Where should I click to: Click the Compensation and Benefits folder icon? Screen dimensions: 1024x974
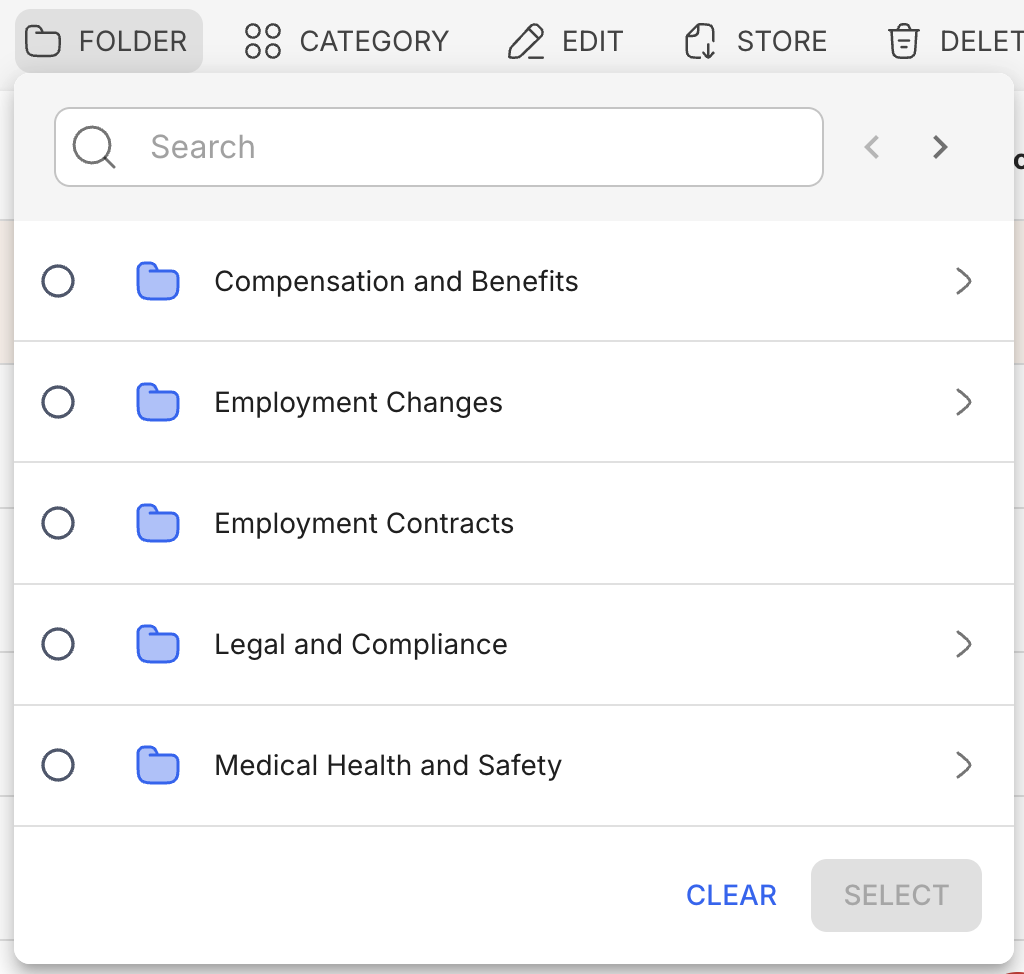click(x=157, y=282)
